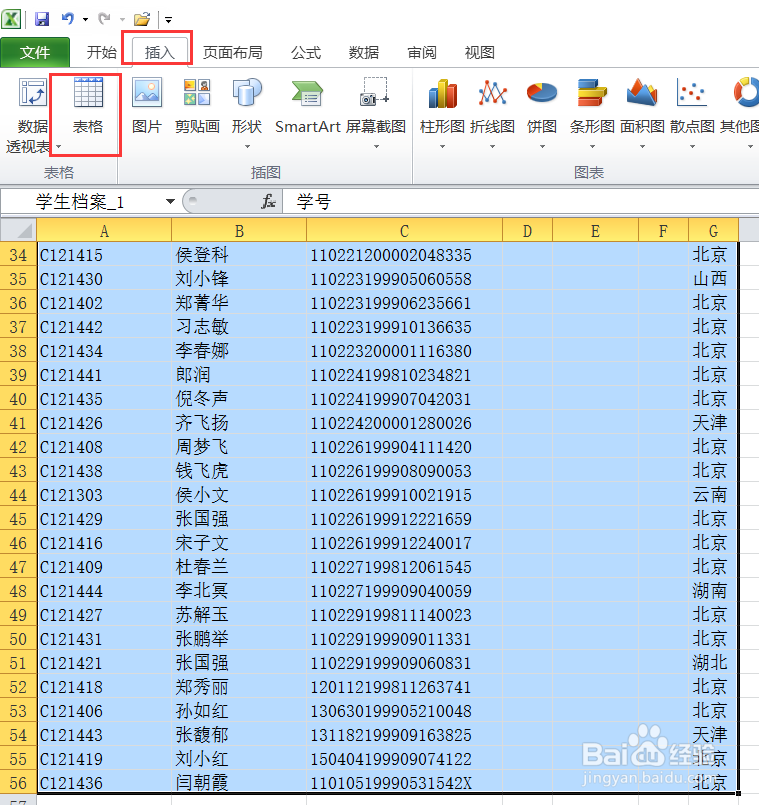The width and height of the screenshot is (759, 805).
Task: Click the 饼图 pie chart icon
Action: 542,93
